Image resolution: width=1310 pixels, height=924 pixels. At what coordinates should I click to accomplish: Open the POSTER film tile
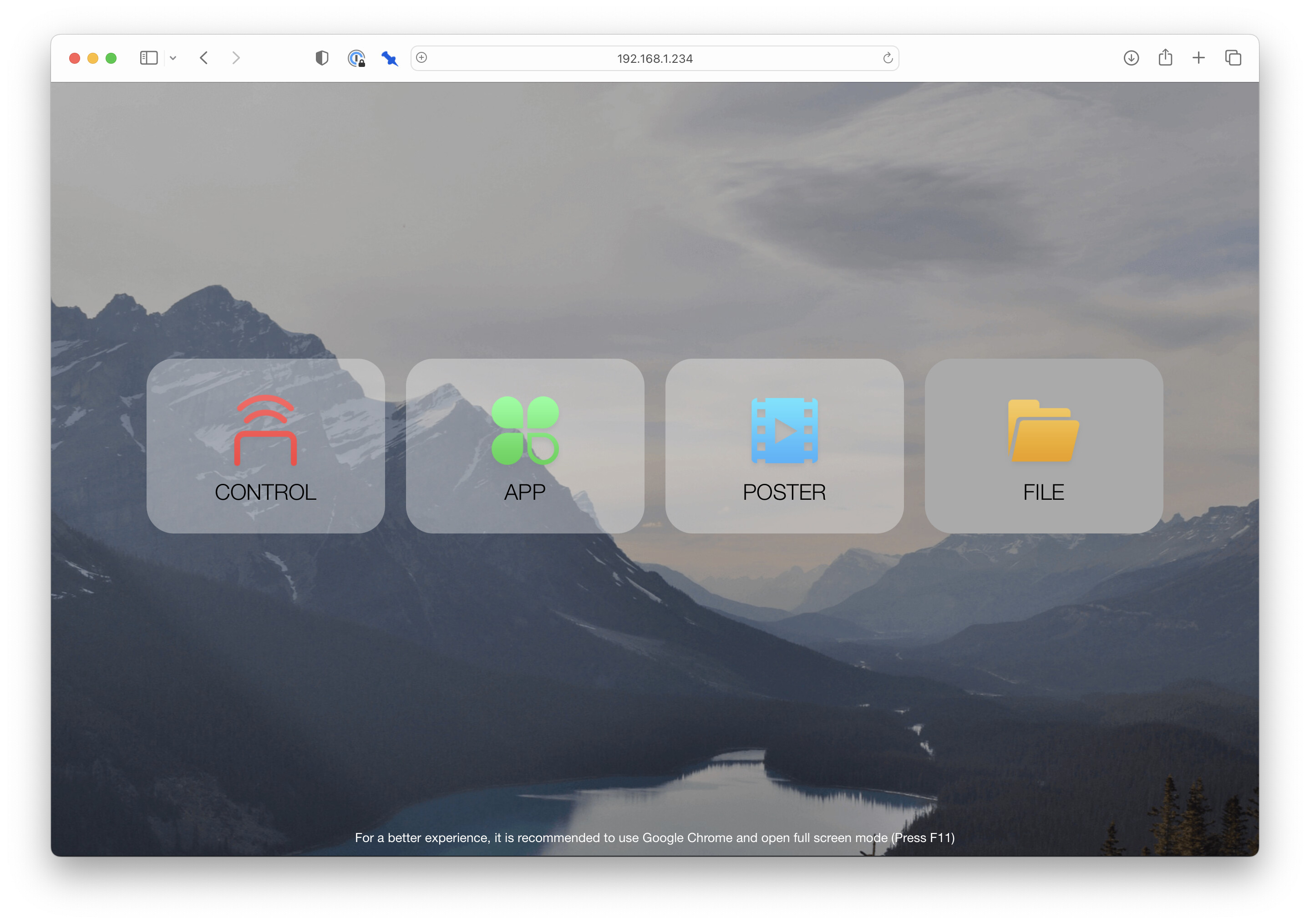[x=785, y=446]
